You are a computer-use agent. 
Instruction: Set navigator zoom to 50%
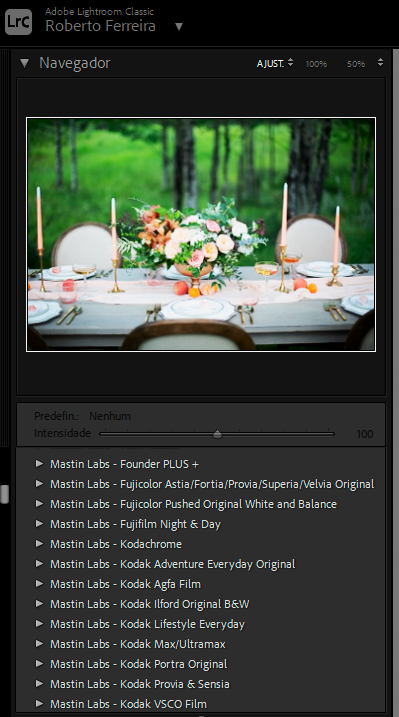click(356, 64)
